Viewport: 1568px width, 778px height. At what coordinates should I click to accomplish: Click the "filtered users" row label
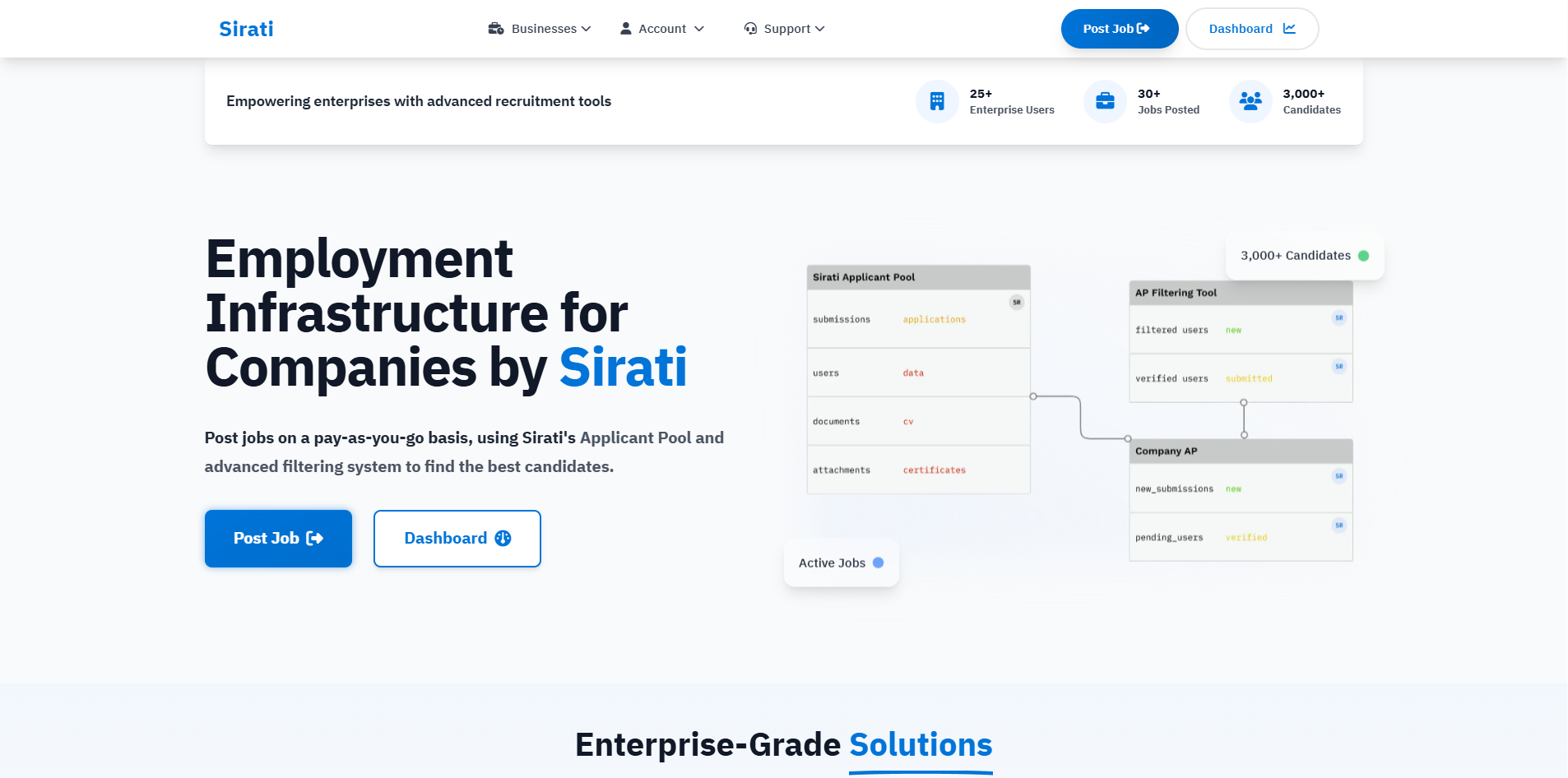coord(1171,330)
